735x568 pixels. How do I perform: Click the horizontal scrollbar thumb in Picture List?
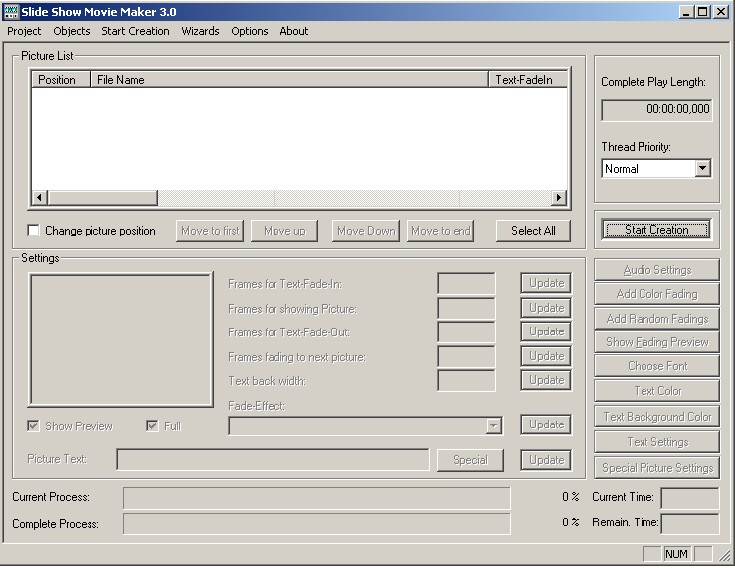(103, 198)
